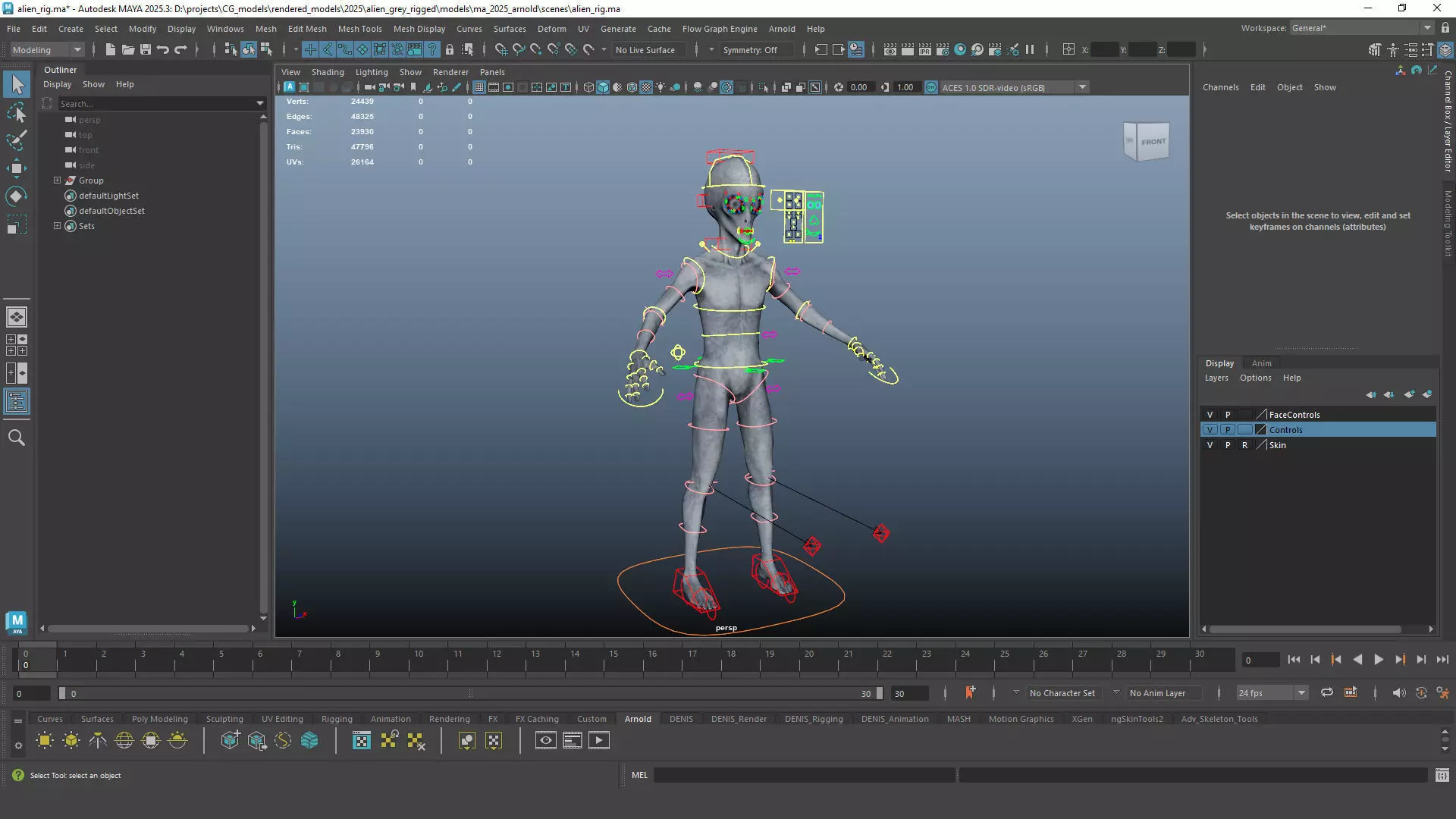Toggle visibility V of FaceControls layer
Image resolution: width=1456 pixels, height=819 pixels.
click(1210, 415)
